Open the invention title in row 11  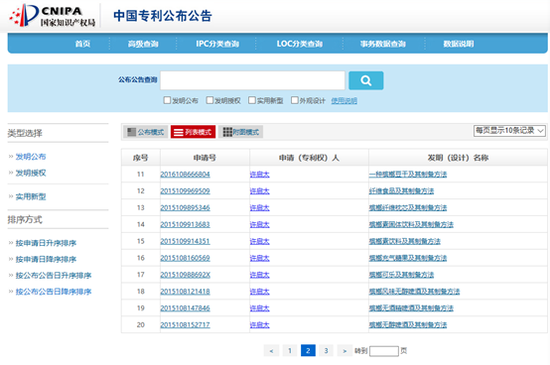click(408, 174)
